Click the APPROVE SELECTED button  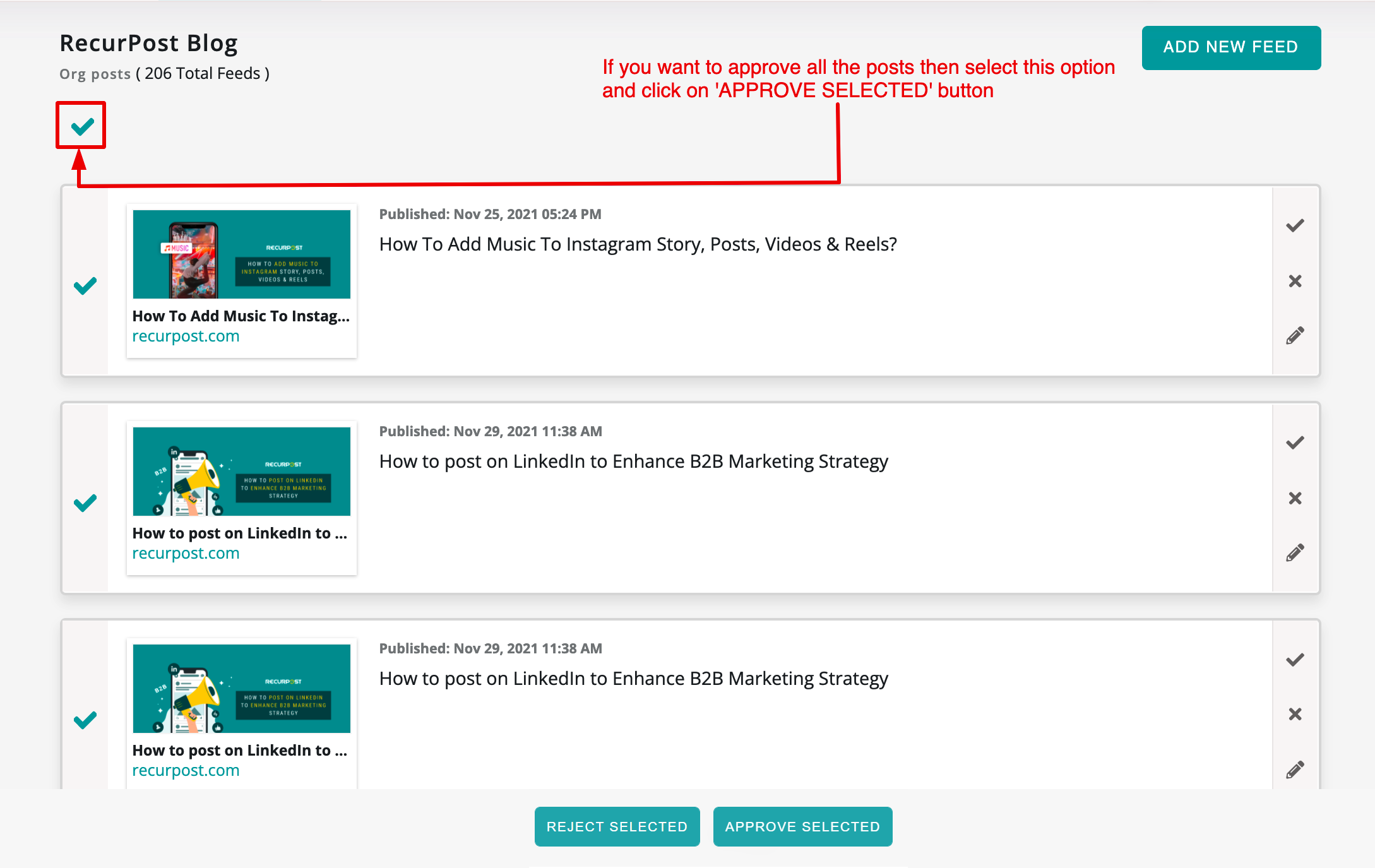(802, 826)
